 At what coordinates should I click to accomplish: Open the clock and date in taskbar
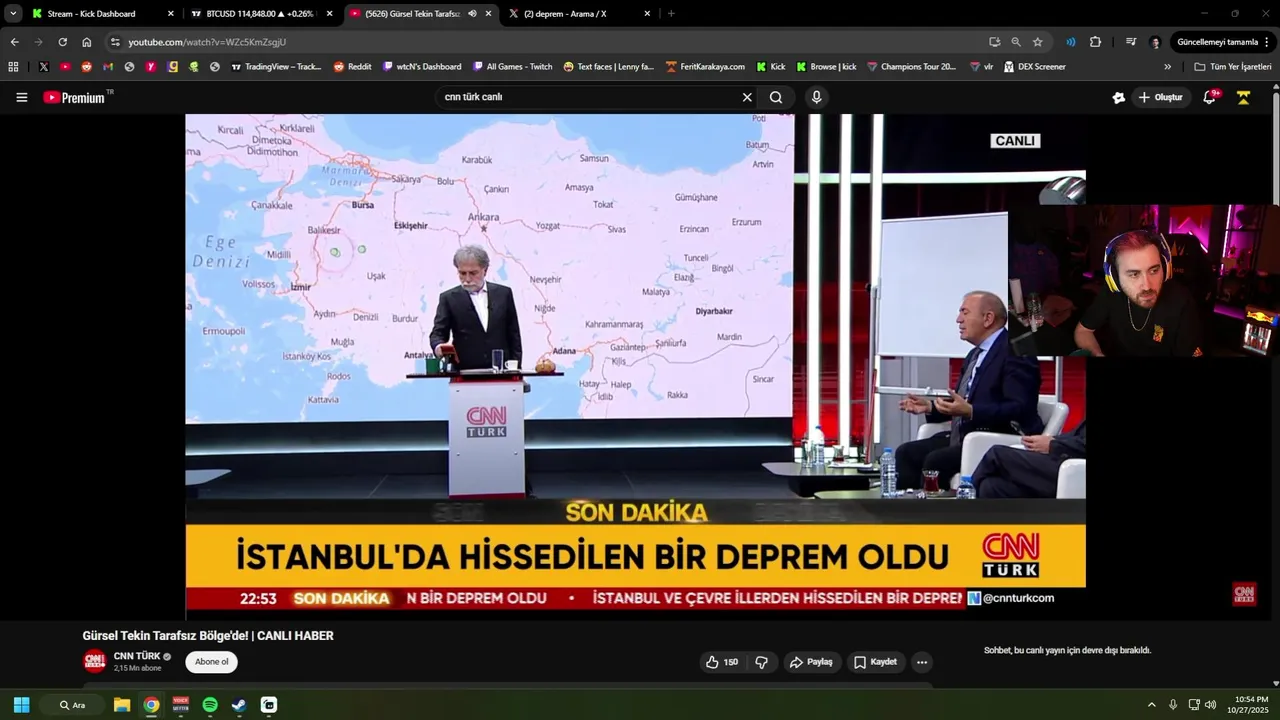coord(1250,705)
